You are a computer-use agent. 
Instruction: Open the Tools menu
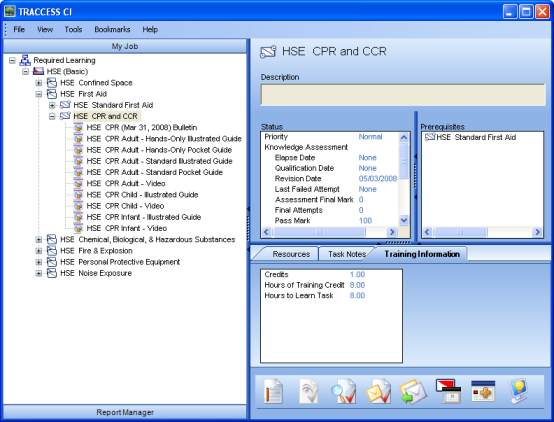tap(73, 29)
